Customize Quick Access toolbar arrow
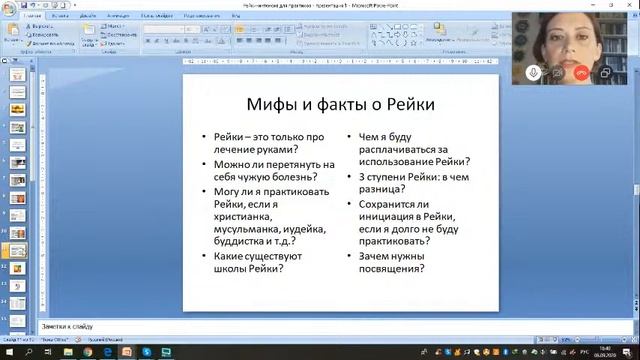 point(75,6)
